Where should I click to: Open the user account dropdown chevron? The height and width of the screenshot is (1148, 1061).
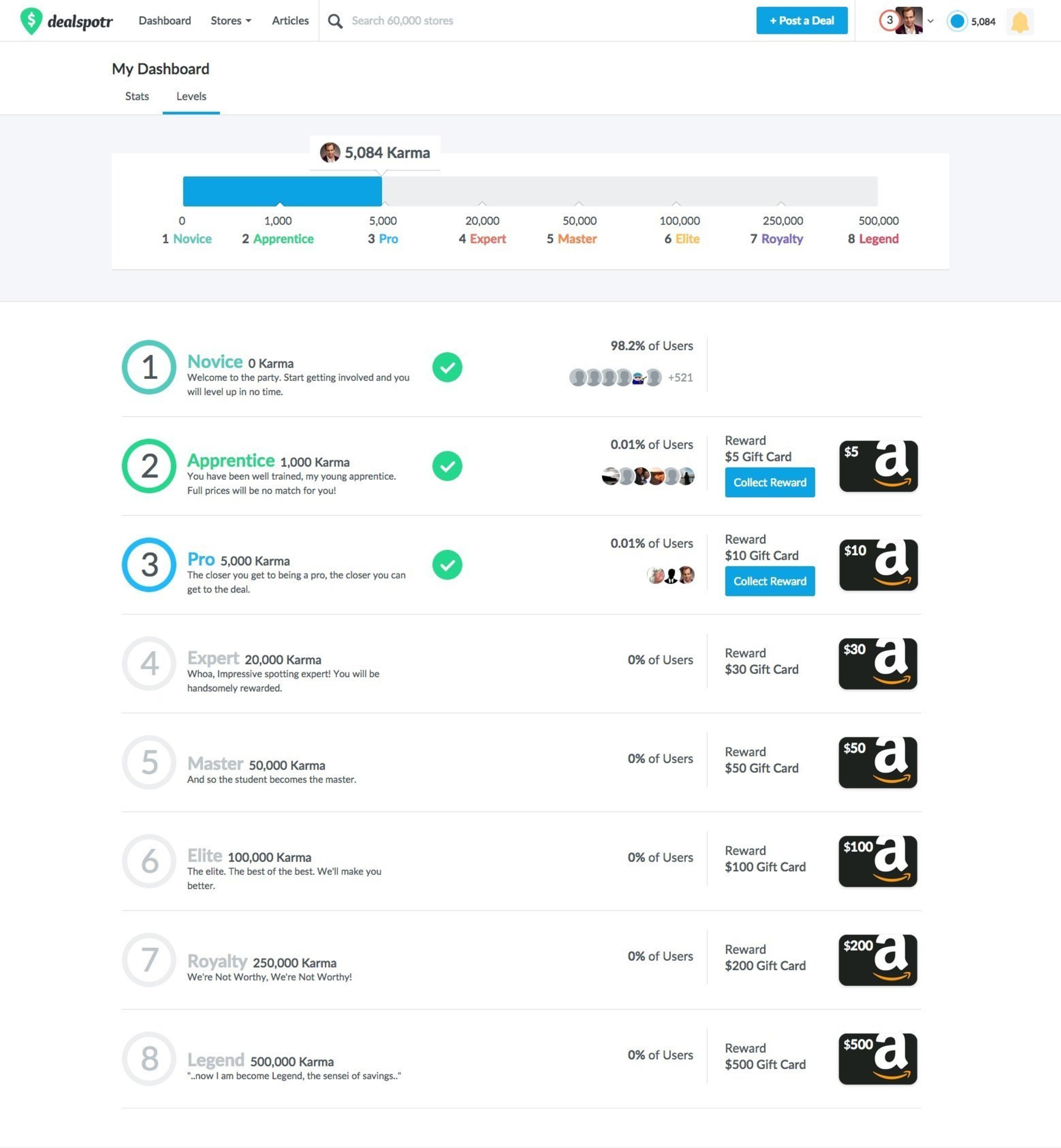click(x=931, y=21)
